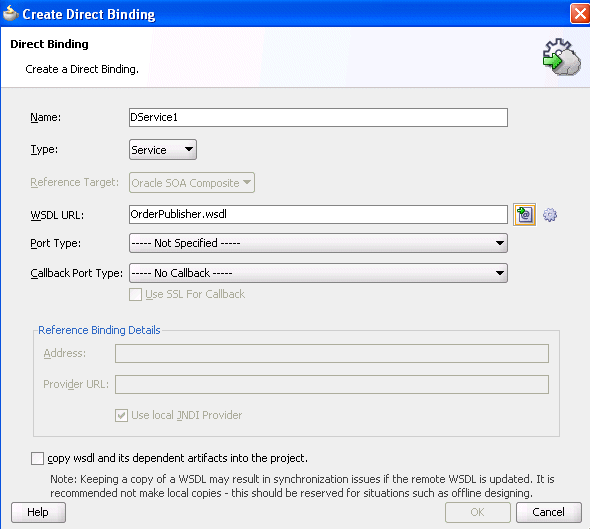Click the Name: label

tap(46, 117)
